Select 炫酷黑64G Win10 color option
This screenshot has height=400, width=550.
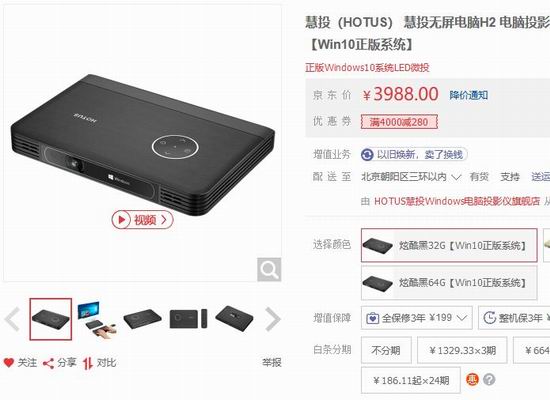[x=449, y=282]
